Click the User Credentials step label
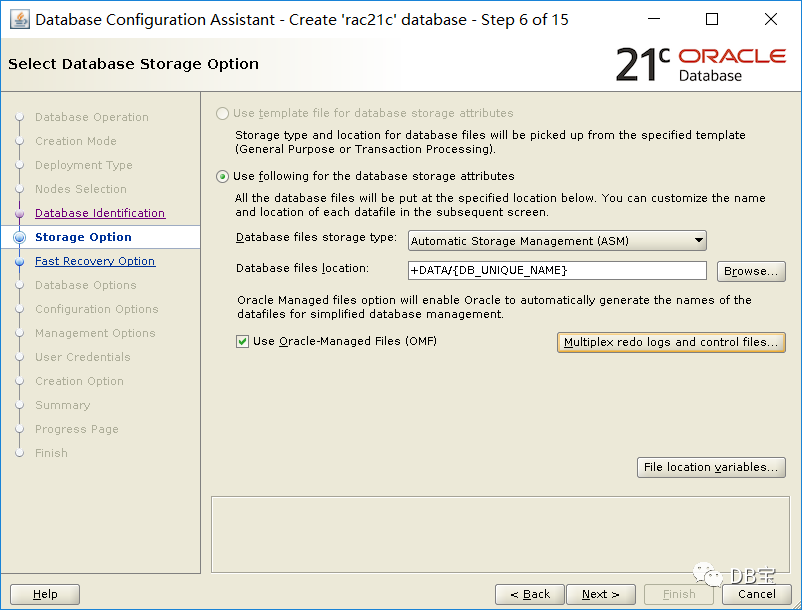The height and width of the screenshot is (610, 802). (x=83, y=357)
